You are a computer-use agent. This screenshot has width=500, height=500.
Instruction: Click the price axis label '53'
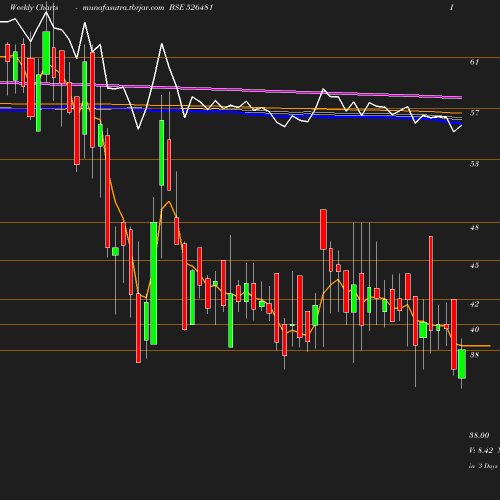pos(474,164)
